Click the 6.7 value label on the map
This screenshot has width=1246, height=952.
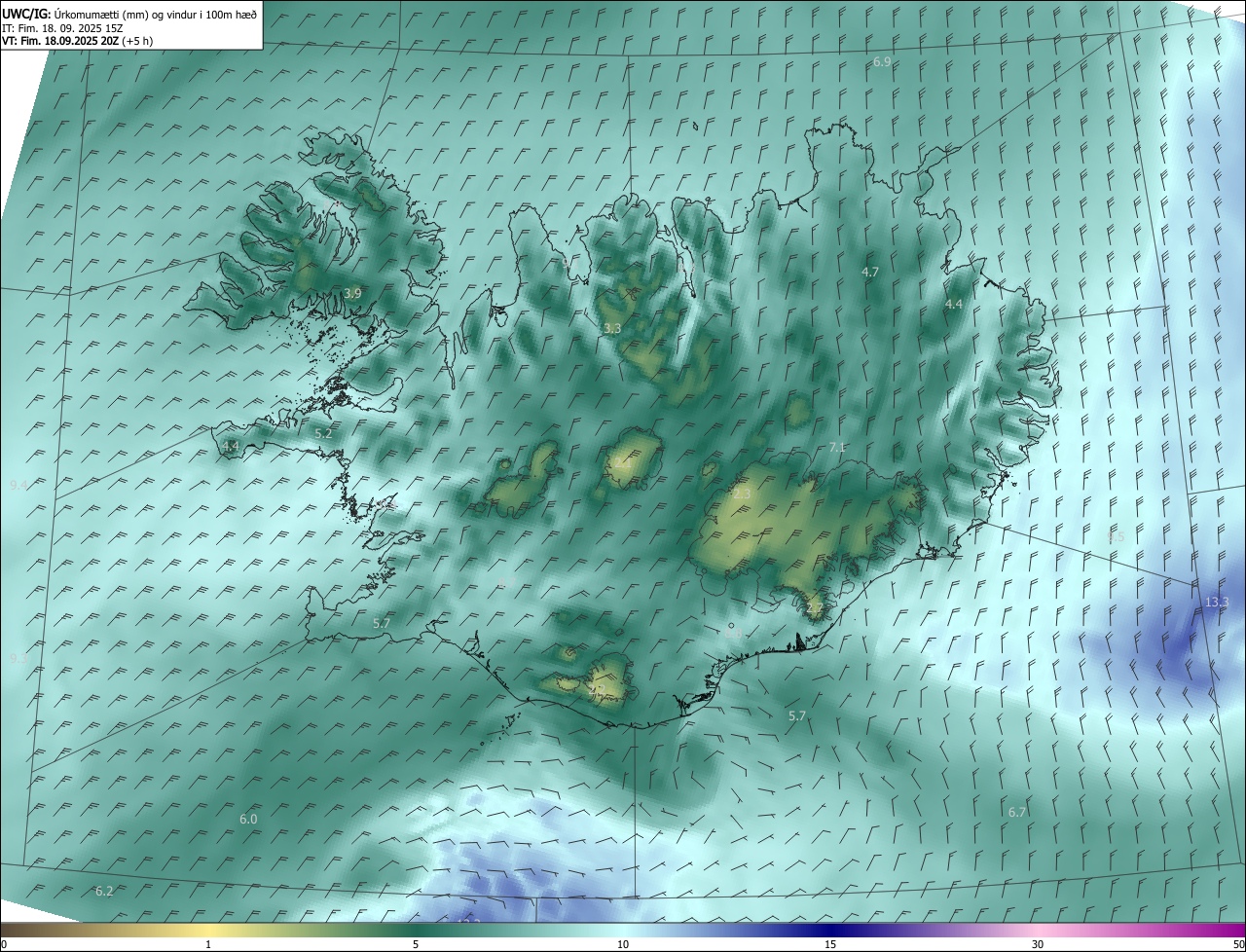(x=1016, y=812)
